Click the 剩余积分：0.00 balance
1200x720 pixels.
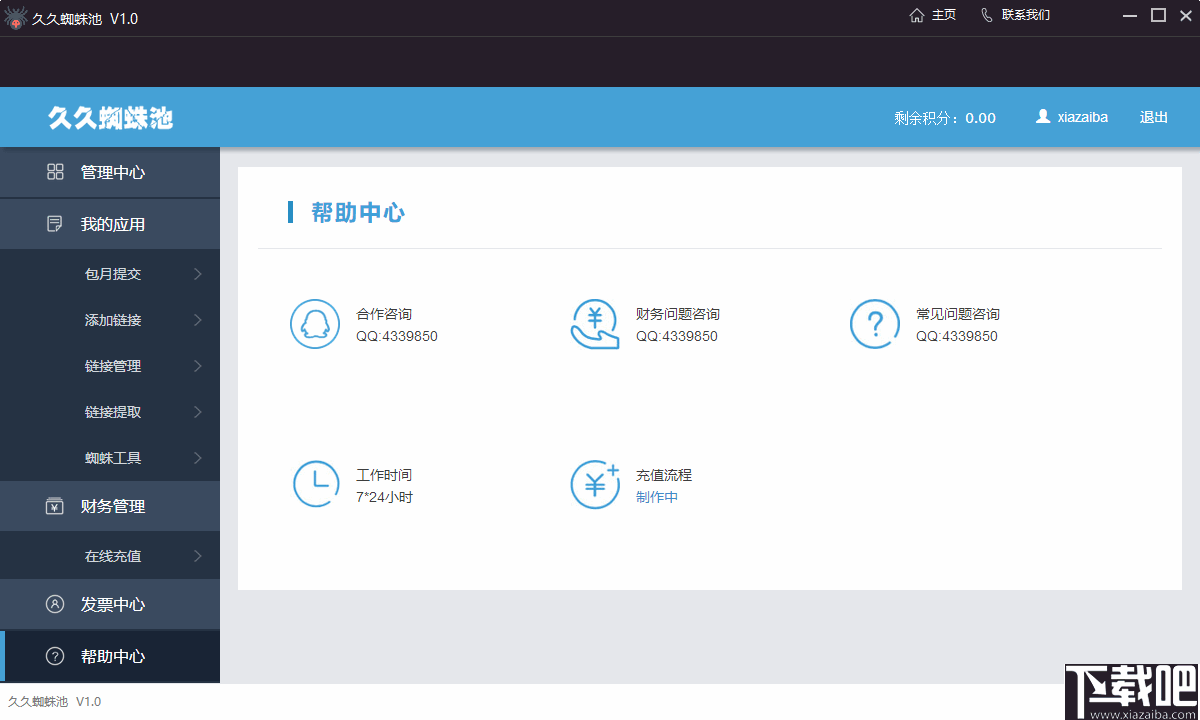pos(945,118)
